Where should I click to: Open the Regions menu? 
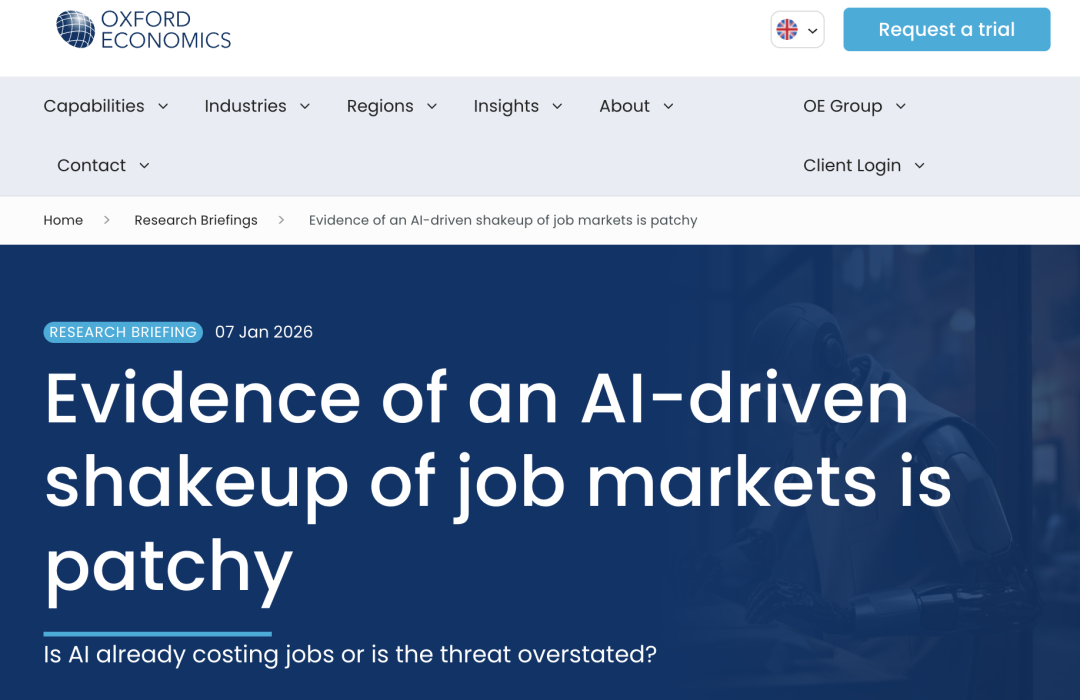(x=380, y=106)
